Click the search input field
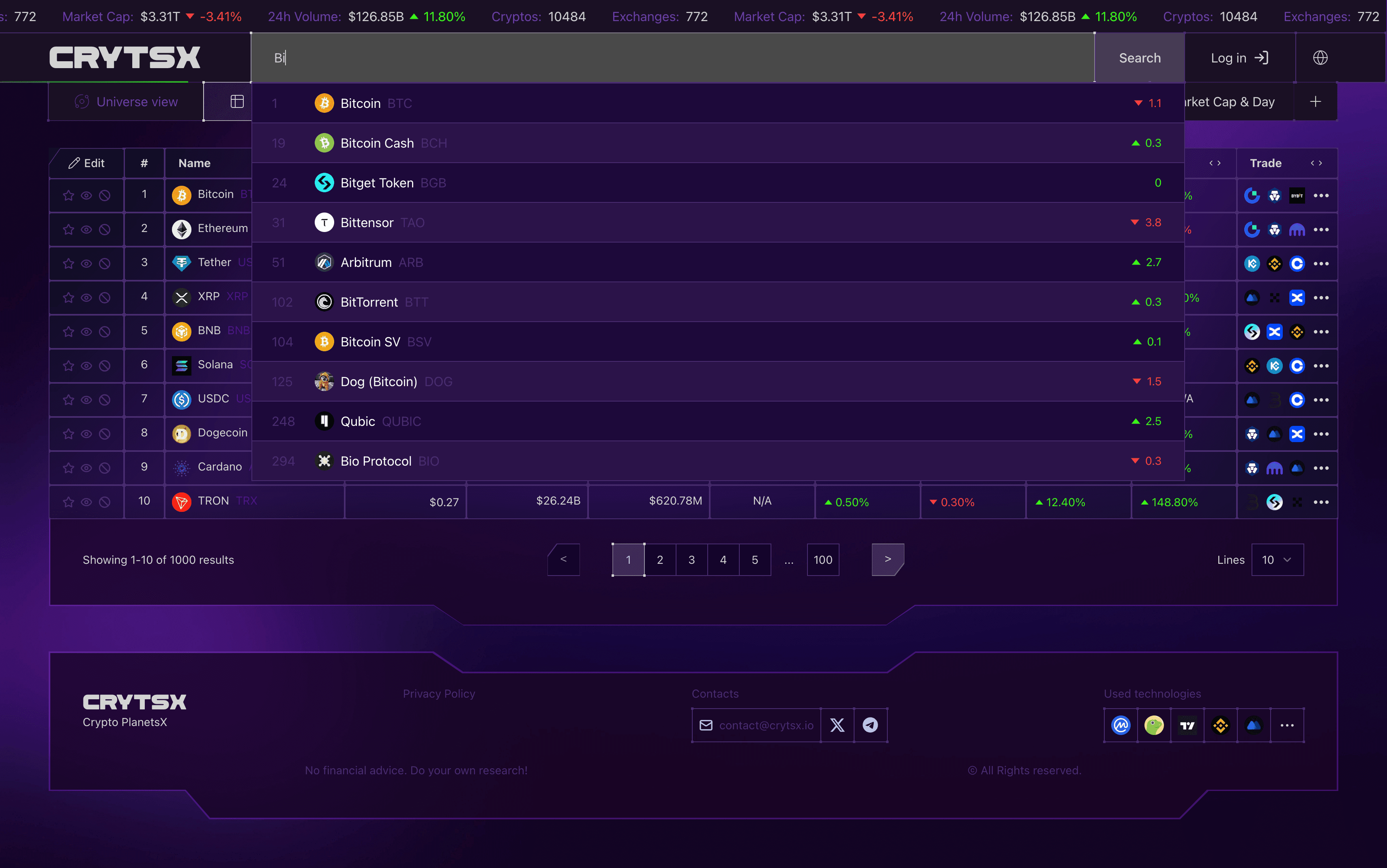Screen dimensions: 1387x868 pos(672,58)
